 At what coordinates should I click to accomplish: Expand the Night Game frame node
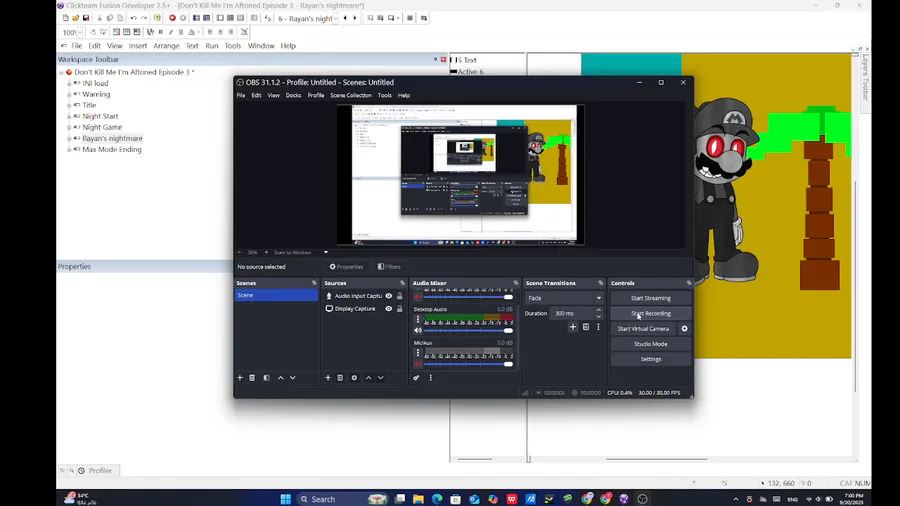coord(69,127)
